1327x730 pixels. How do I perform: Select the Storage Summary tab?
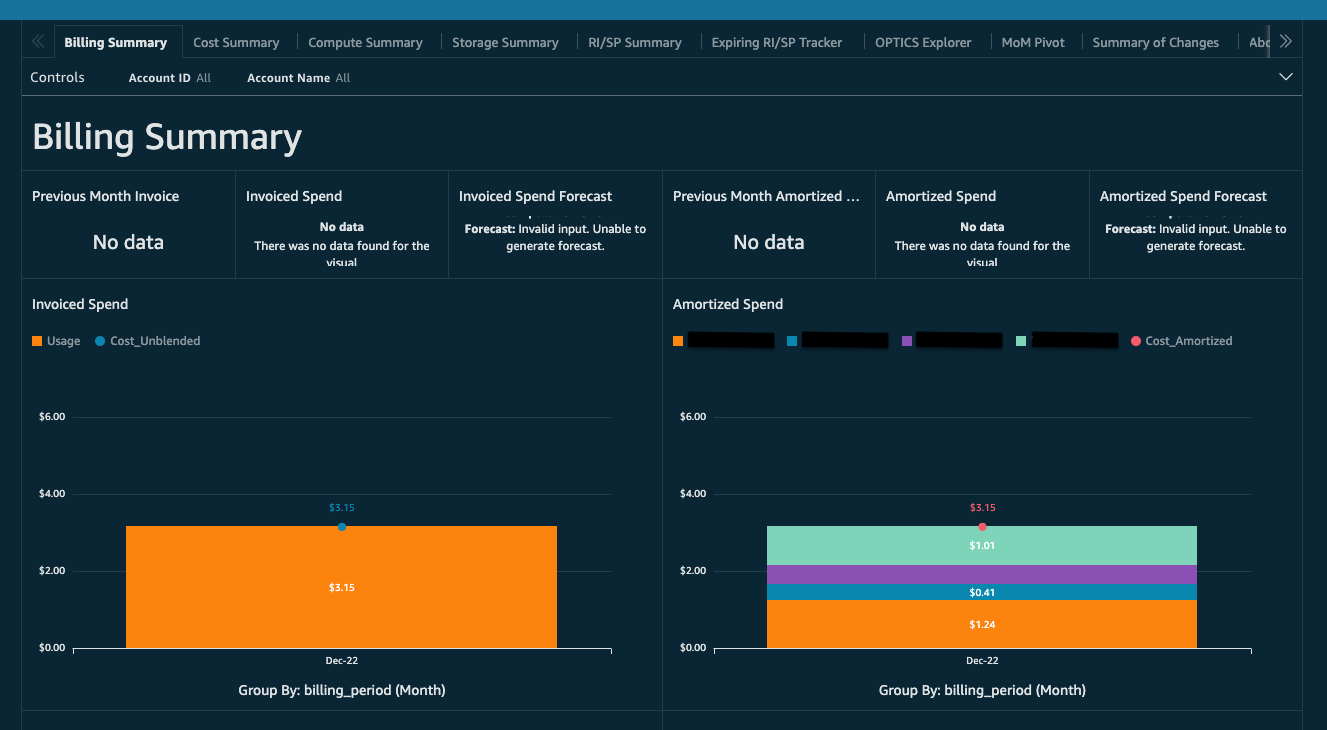[505, 42]
